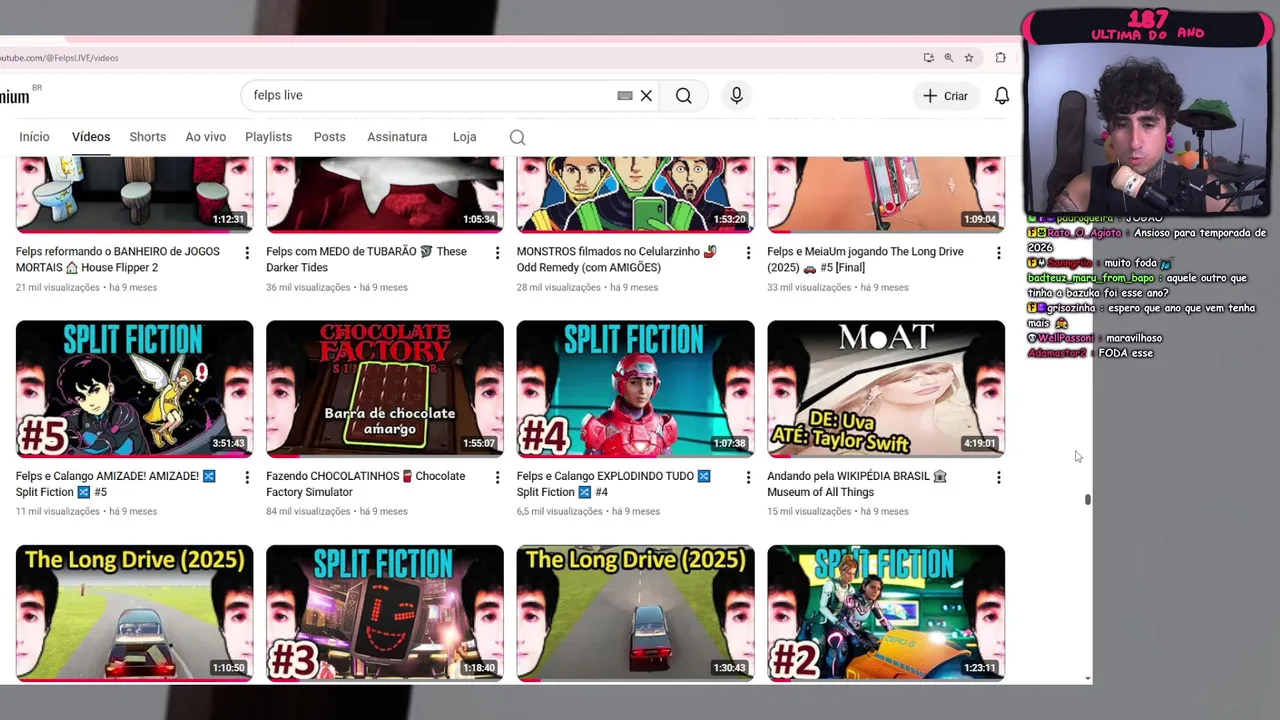
Task: Open the notifications bell
Action: pos(1001,96)
